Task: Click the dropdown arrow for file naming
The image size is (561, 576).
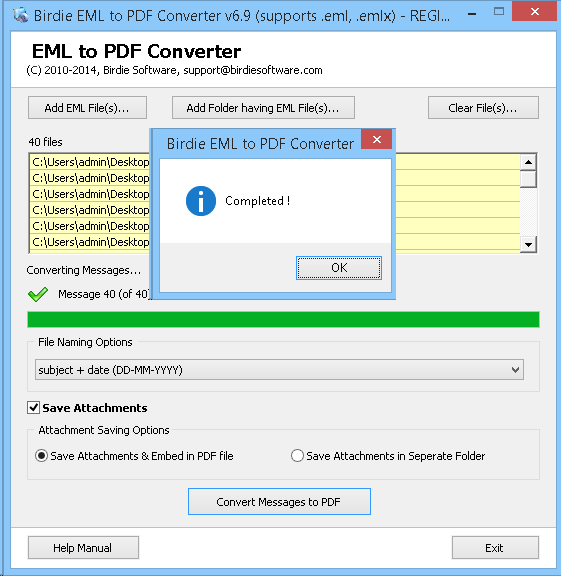Action: pos(515,370)
